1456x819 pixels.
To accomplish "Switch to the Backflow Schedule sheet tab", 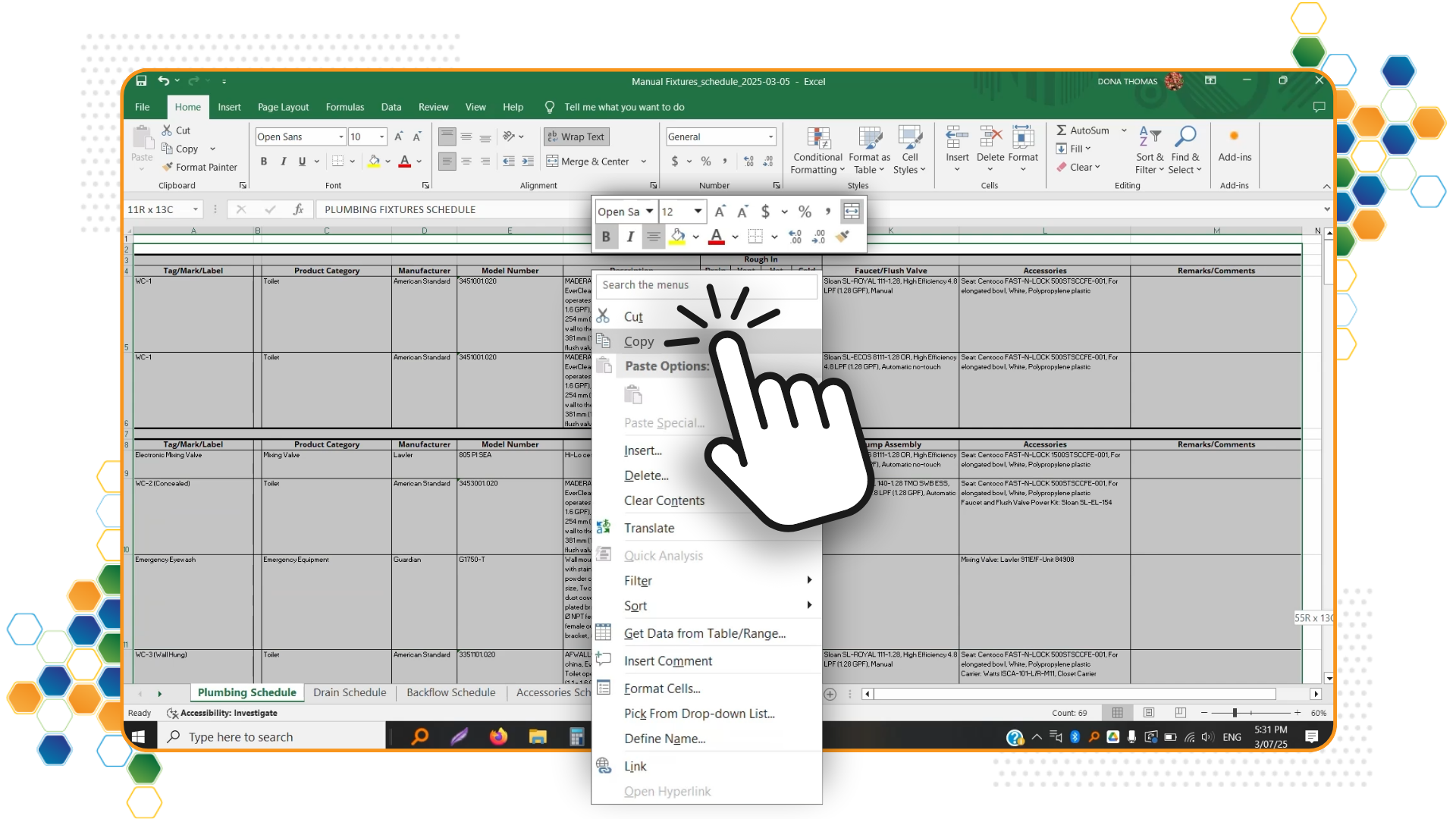I will pos(450,692).
